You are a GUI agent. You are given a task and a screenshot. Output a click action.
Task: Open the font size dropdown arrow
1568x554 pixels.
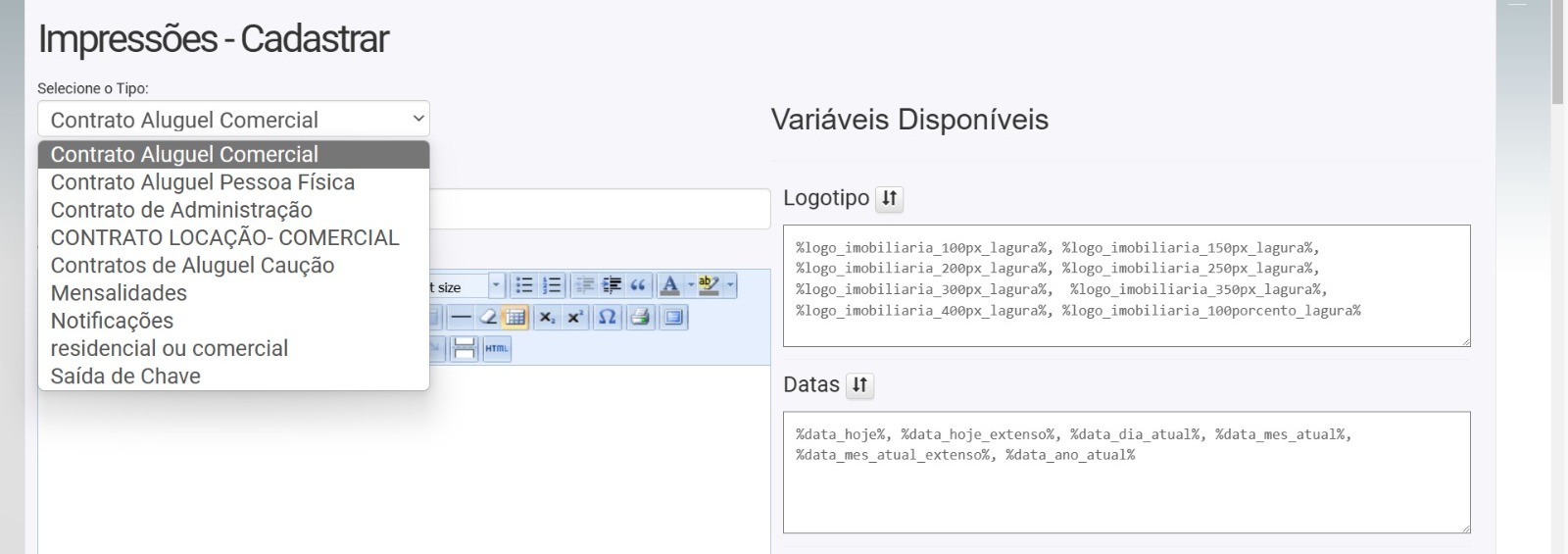[496, 285]
